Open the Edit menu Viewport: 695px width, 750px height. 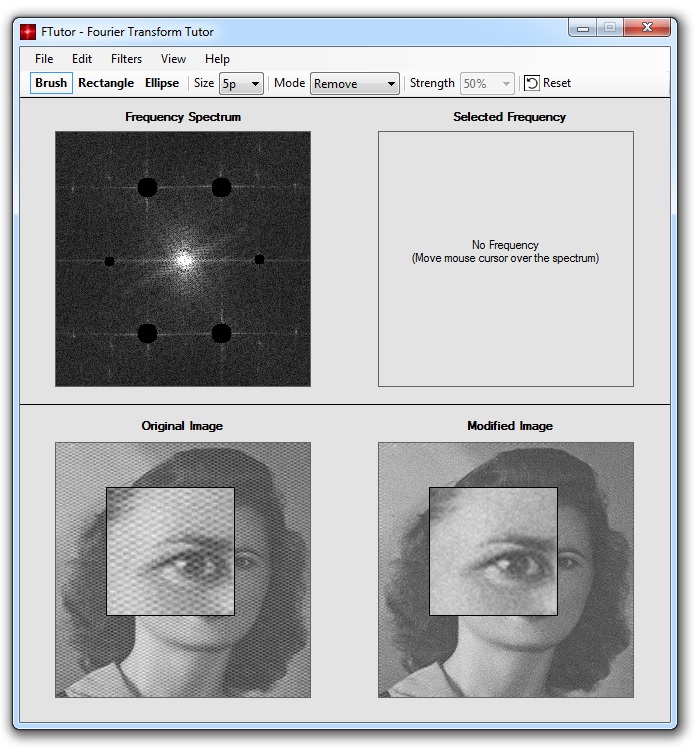(x=82, y=59)
